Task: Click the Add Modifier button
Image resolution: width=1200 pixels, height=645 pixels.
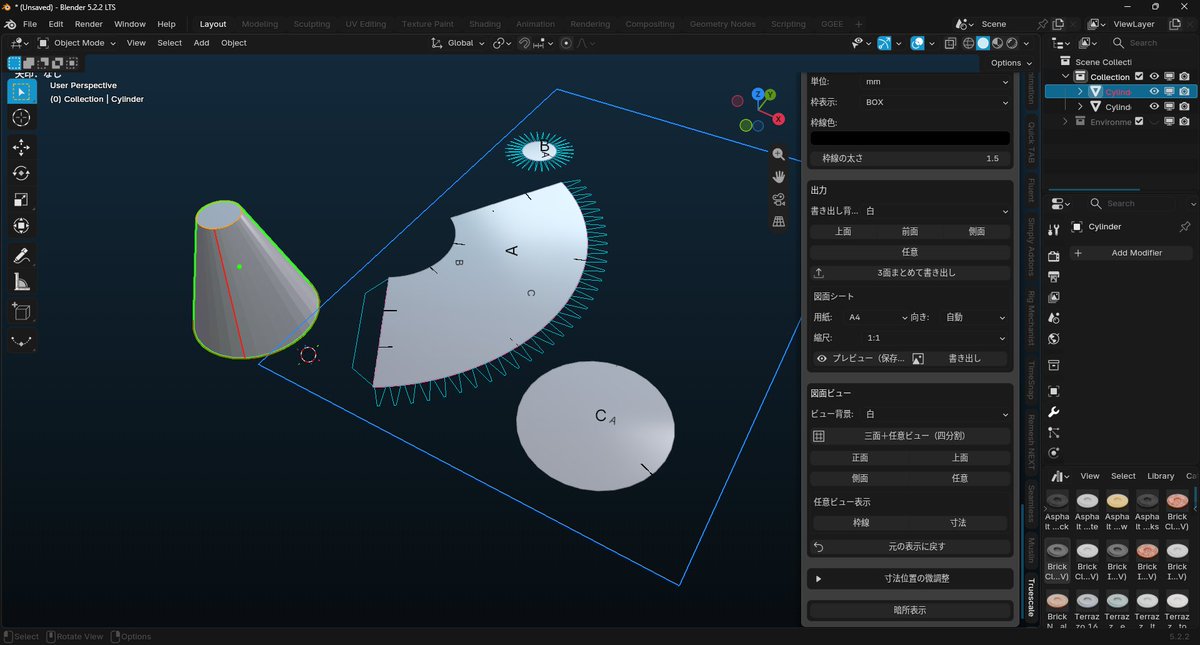Action: (1130, 253)
